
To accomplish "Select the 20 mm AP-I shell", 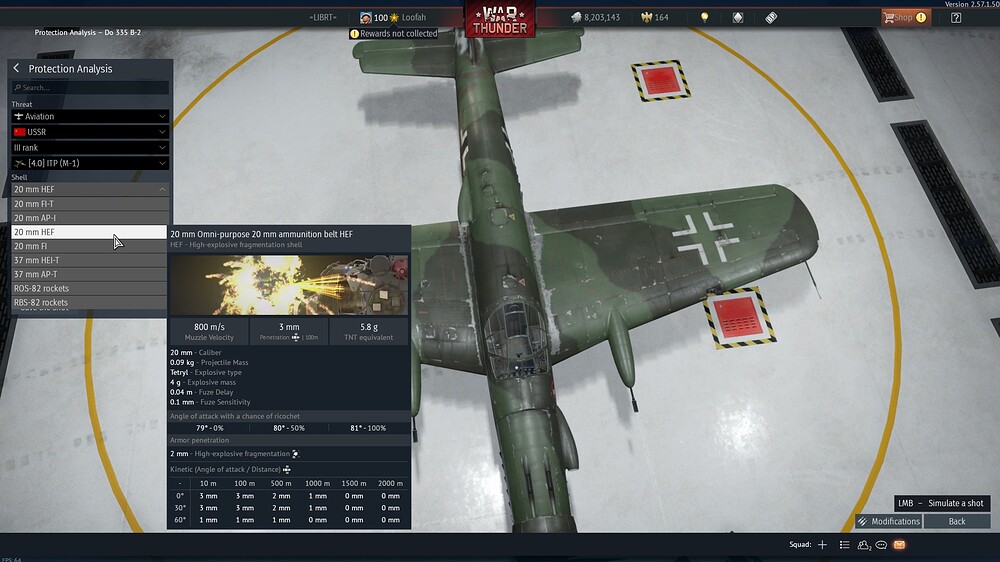I will point(90,218).
